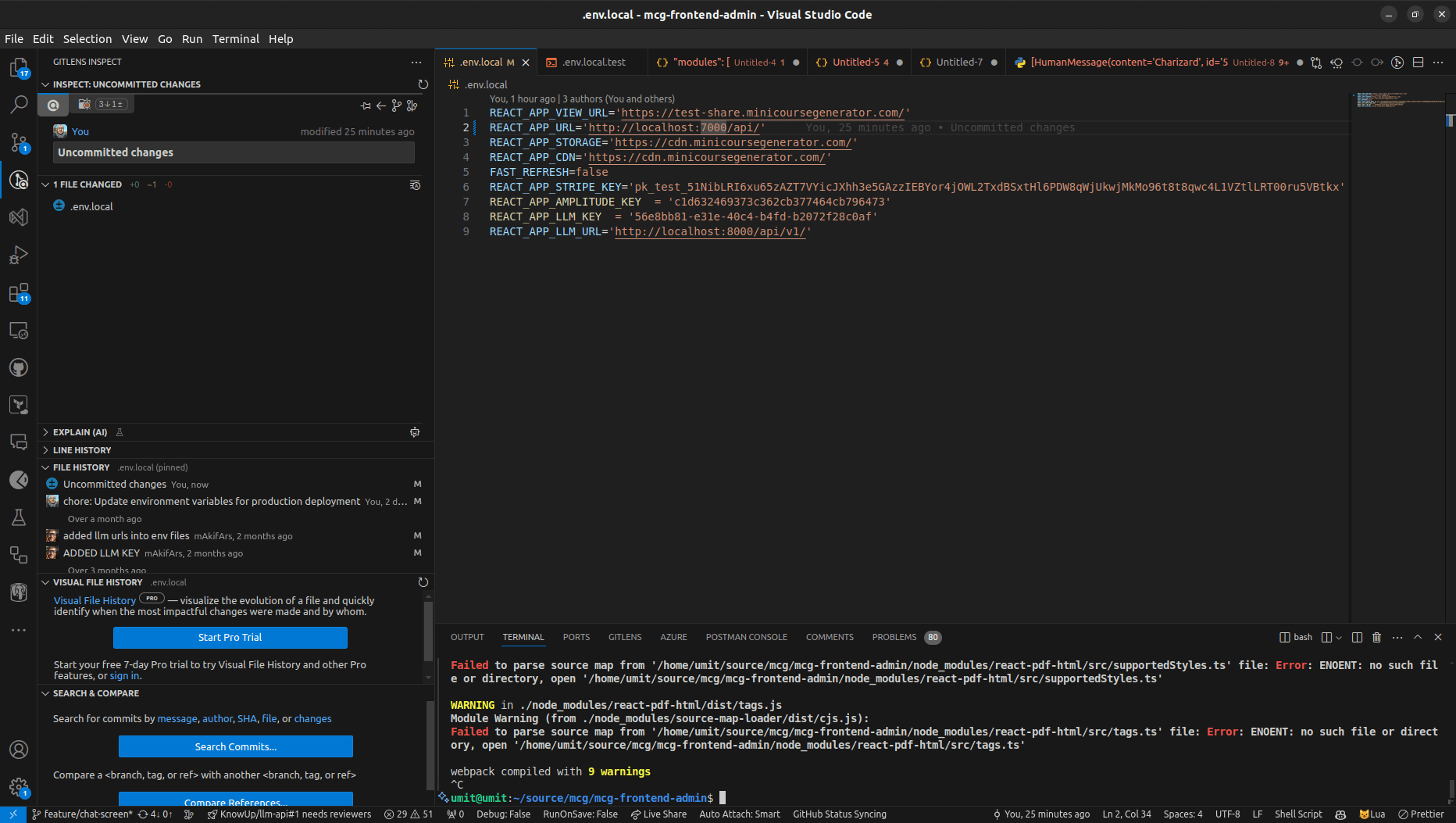The width and height of the screenshot is (1456, 823).
Task: Refresh the Inspect Uncommitted Changes section
Action: [423, 84]
